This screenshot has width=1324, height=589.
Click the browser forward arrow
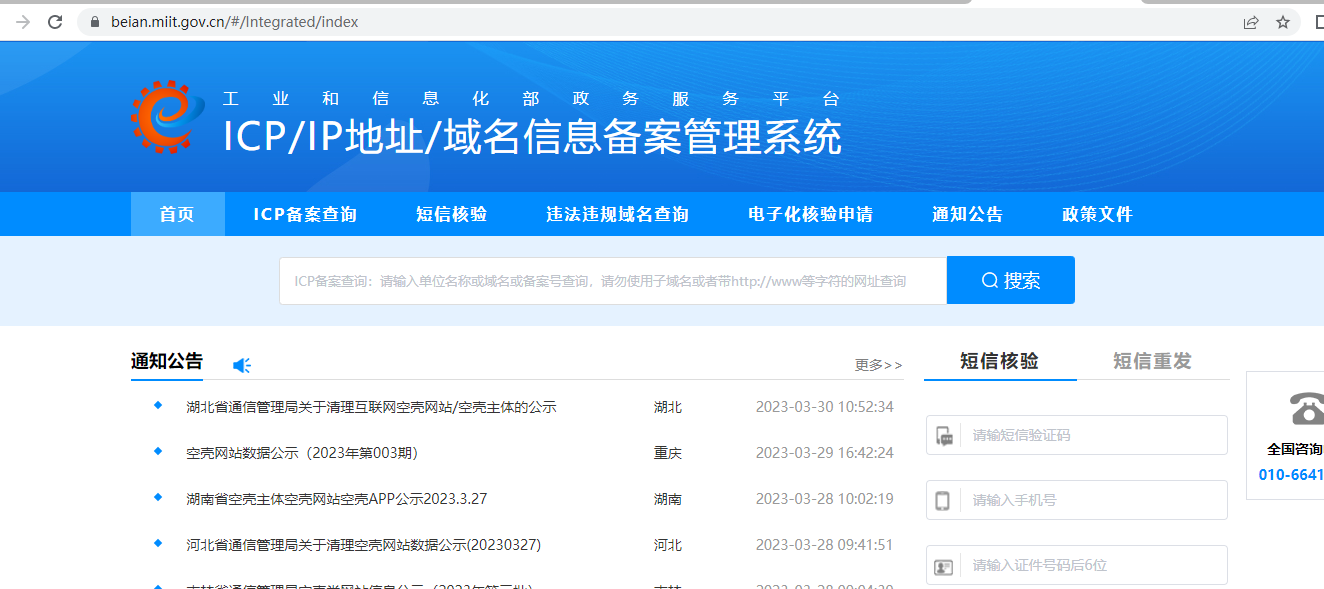[22, 22]
